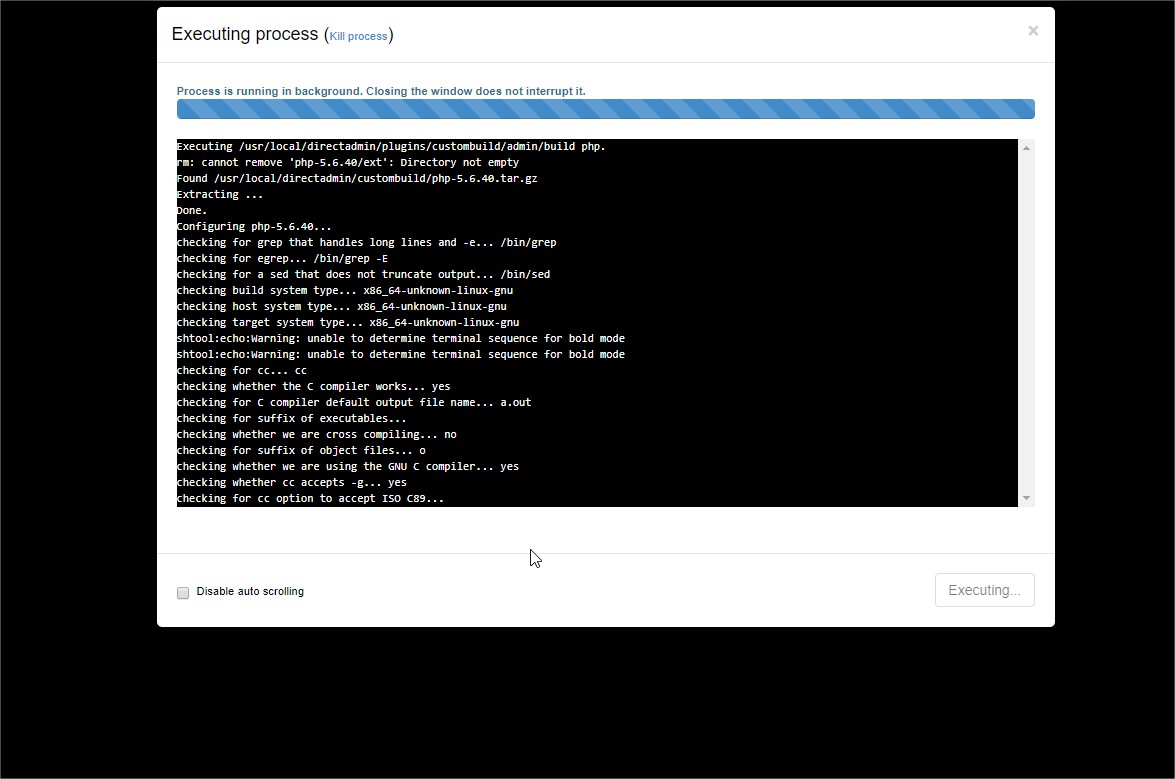Image resolution: width=1175 pixels, height=779 pixels.
Task: Click the line 'checking whether cc accepts -g... yes'
Action: (x=292, y=483)
